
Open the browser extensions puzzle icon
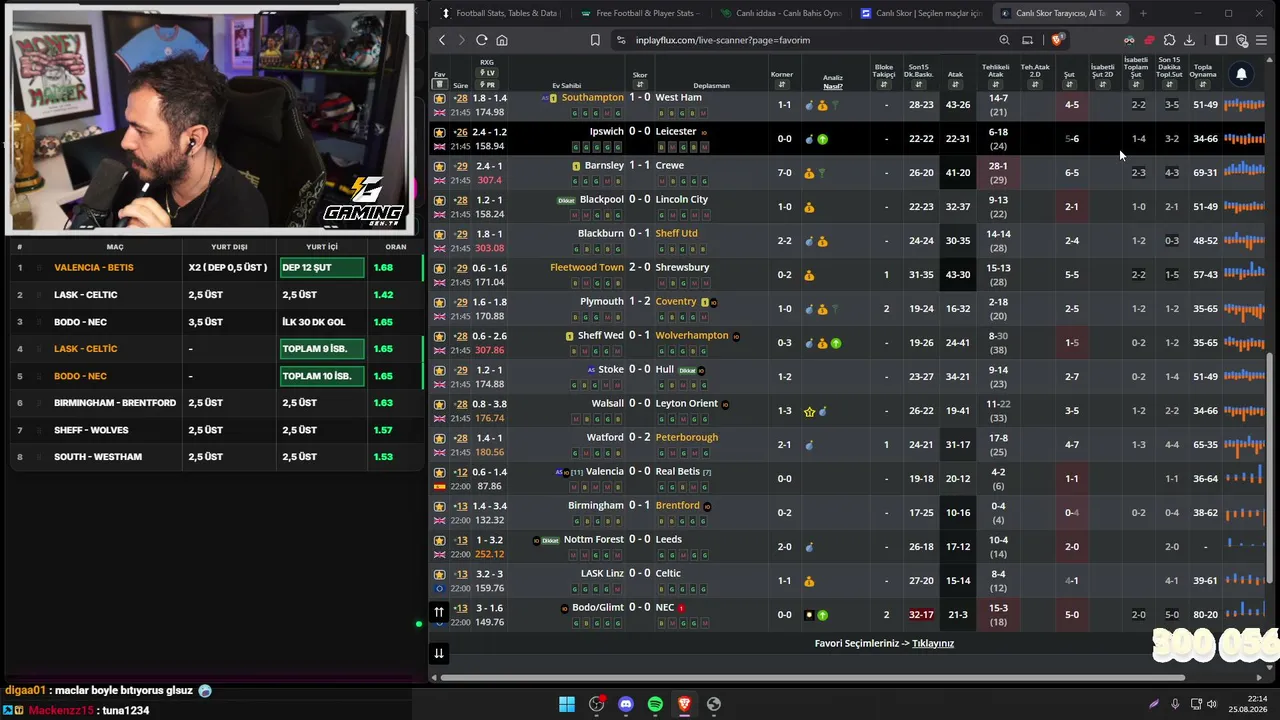(x=1169, y=40)
